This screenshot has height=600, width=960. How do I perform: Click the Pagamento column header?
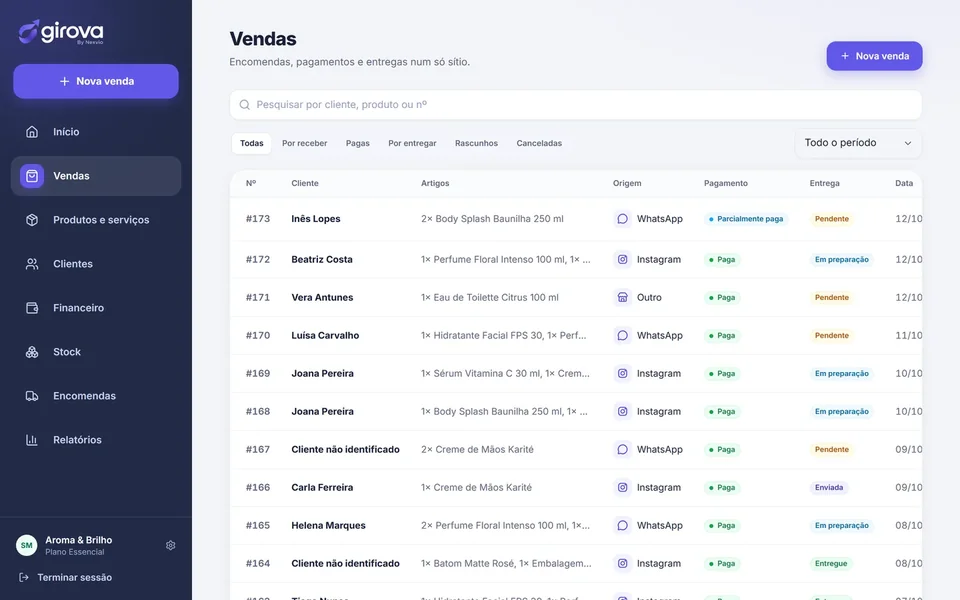[x=726, y=183]
